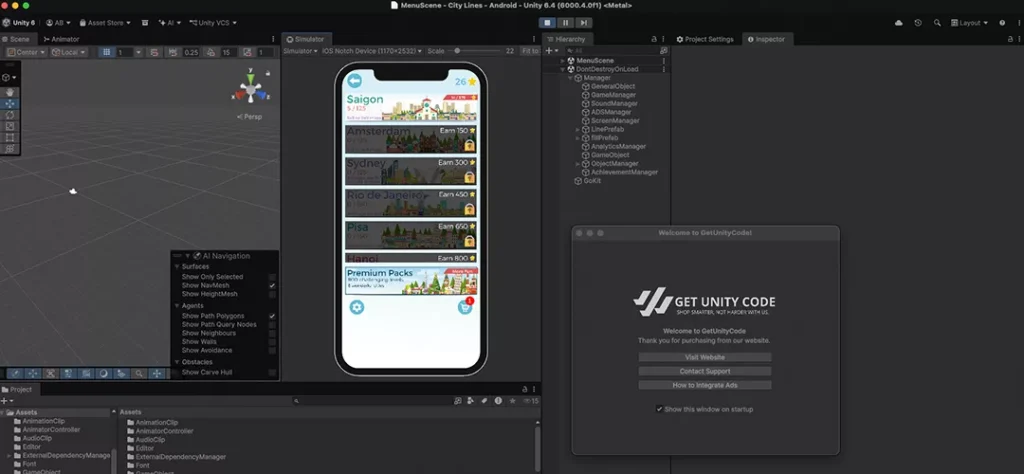Open Unity Cloud icon in toolbar

pyautogui.click(x=899, y=23)
